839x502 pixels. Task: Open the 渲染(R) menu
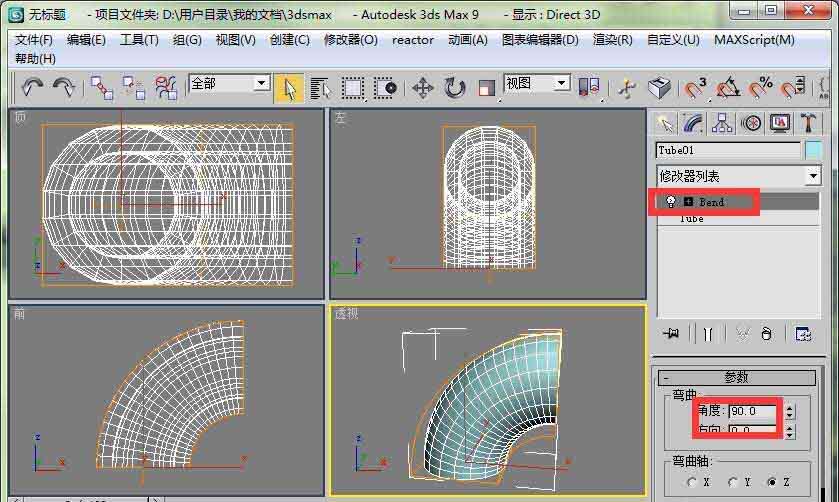point(612,40)
